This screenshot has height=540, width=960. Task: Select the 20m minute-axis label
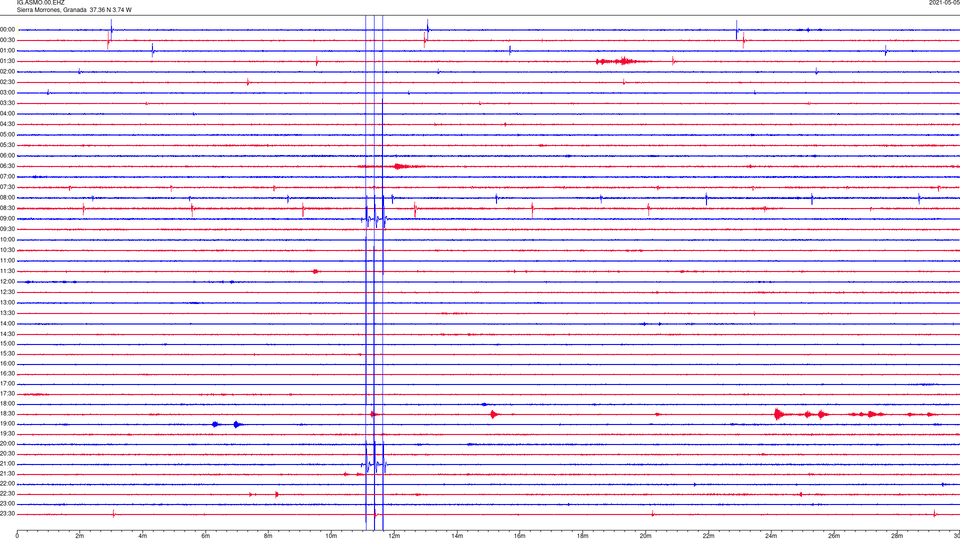[645, 536]
